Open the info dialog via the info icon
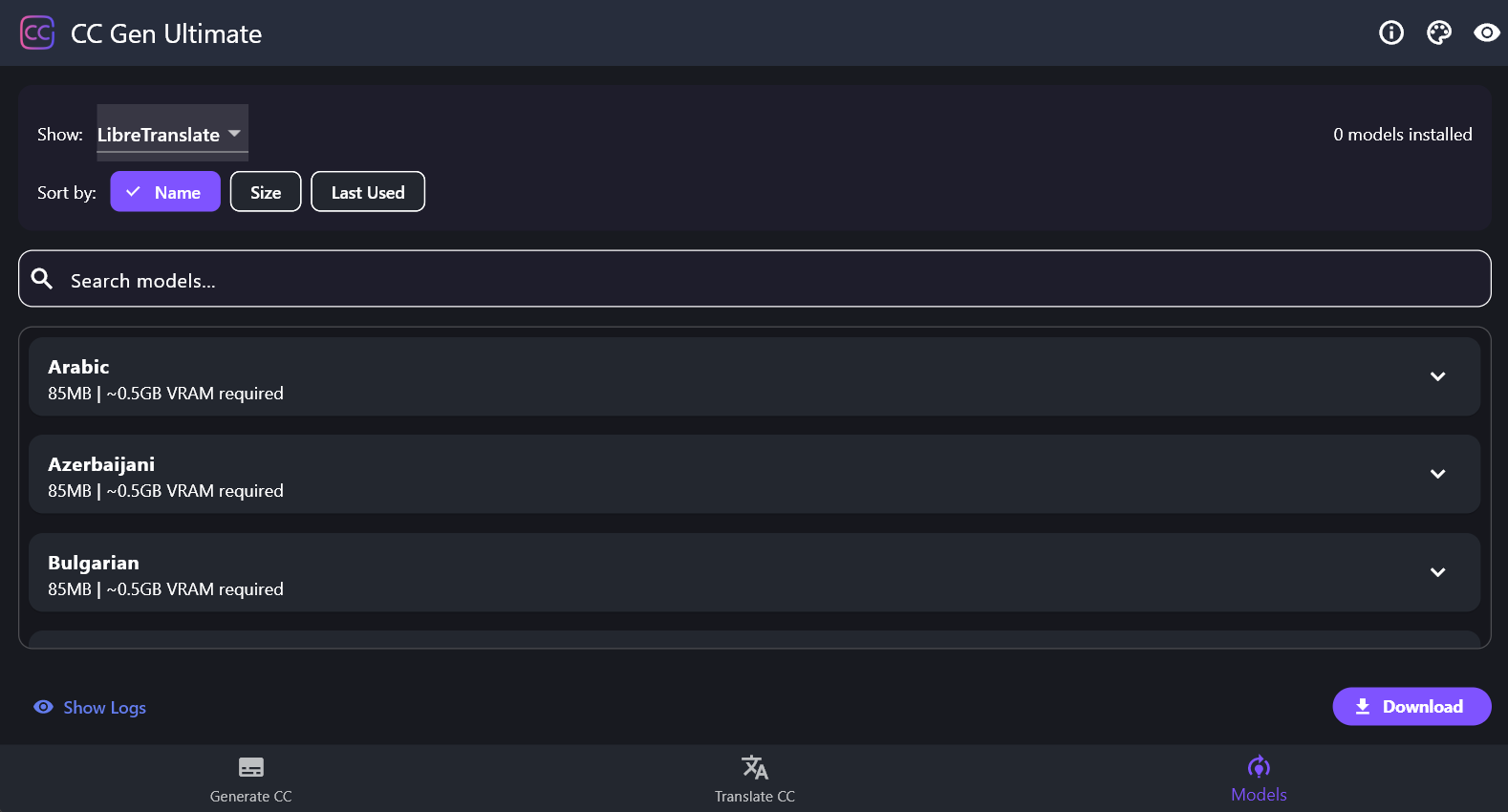Viewport: 1508px width, 812px height. [x=1391, y=32]
